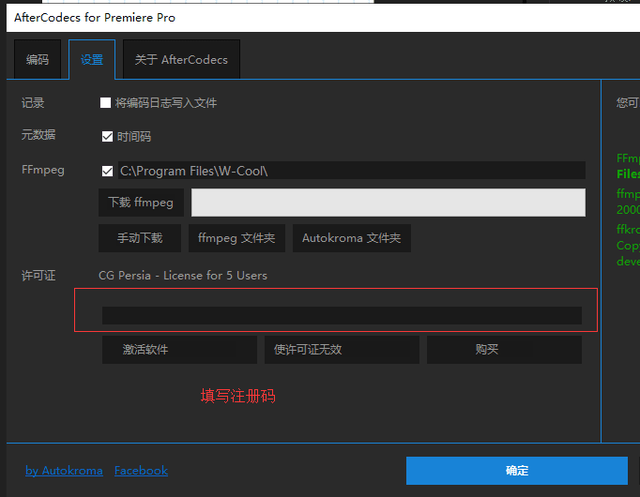
Task: Open the 关于 AfterCodecs tab
Action: (181, 59)
